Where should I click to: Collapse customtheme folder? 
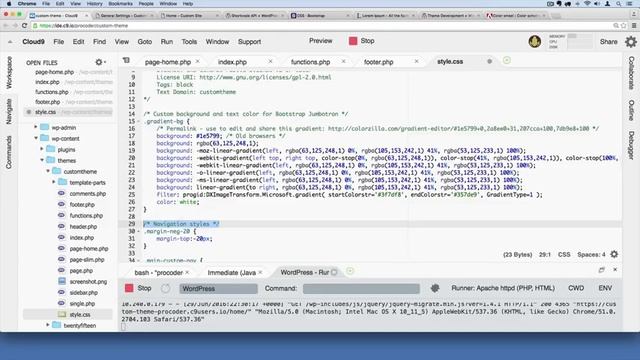[x=48, y=171]
